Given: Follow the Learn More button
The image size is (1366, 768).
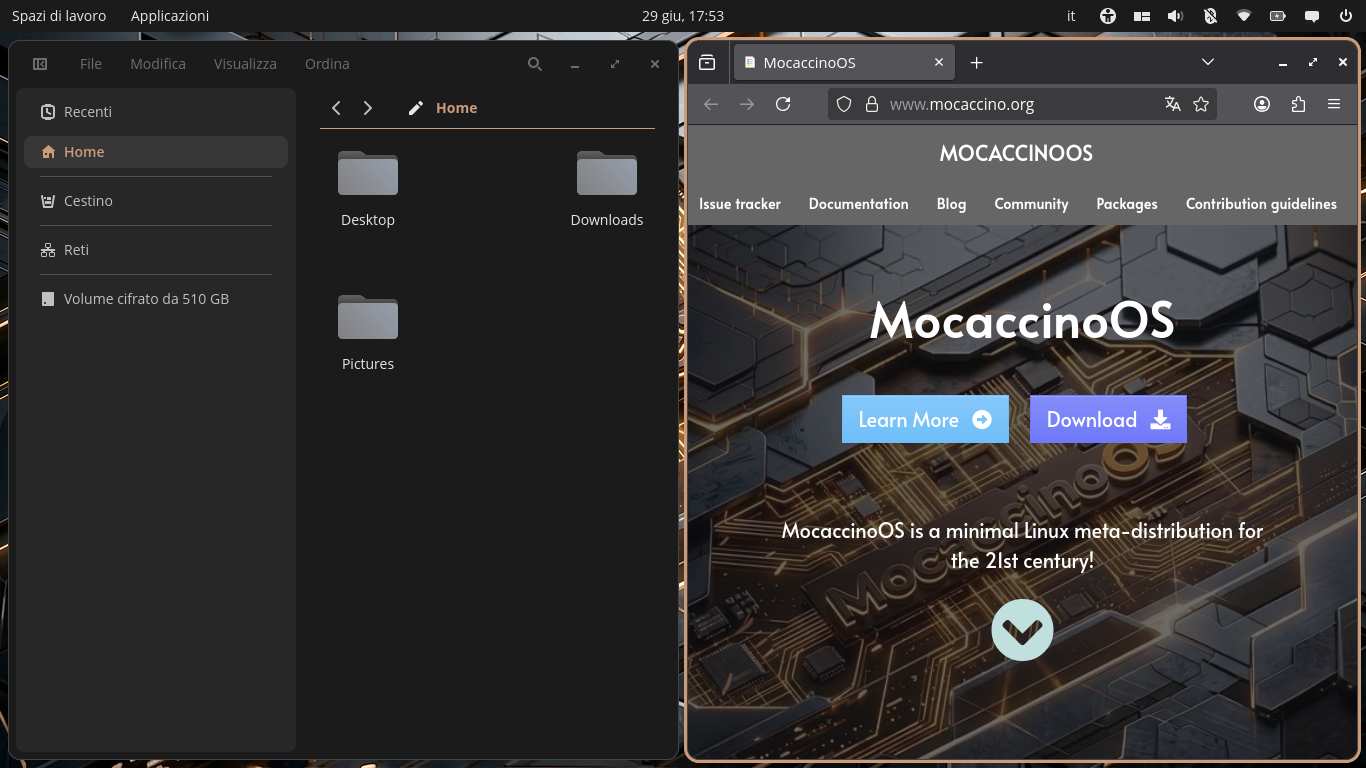Looking at the screenshot, I should point(925,419).
